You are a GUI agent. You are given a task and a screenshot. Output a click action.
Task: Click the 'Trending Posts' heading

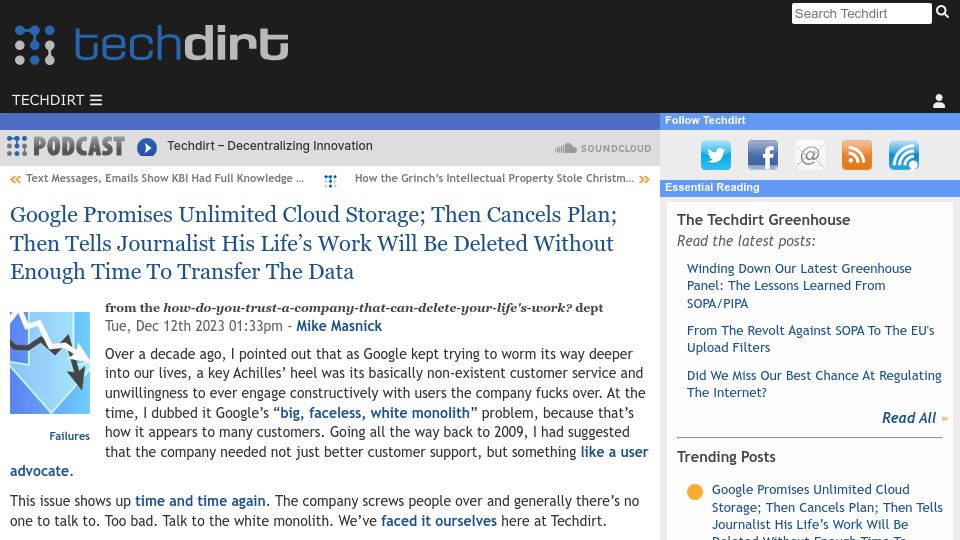click(726, 457)
